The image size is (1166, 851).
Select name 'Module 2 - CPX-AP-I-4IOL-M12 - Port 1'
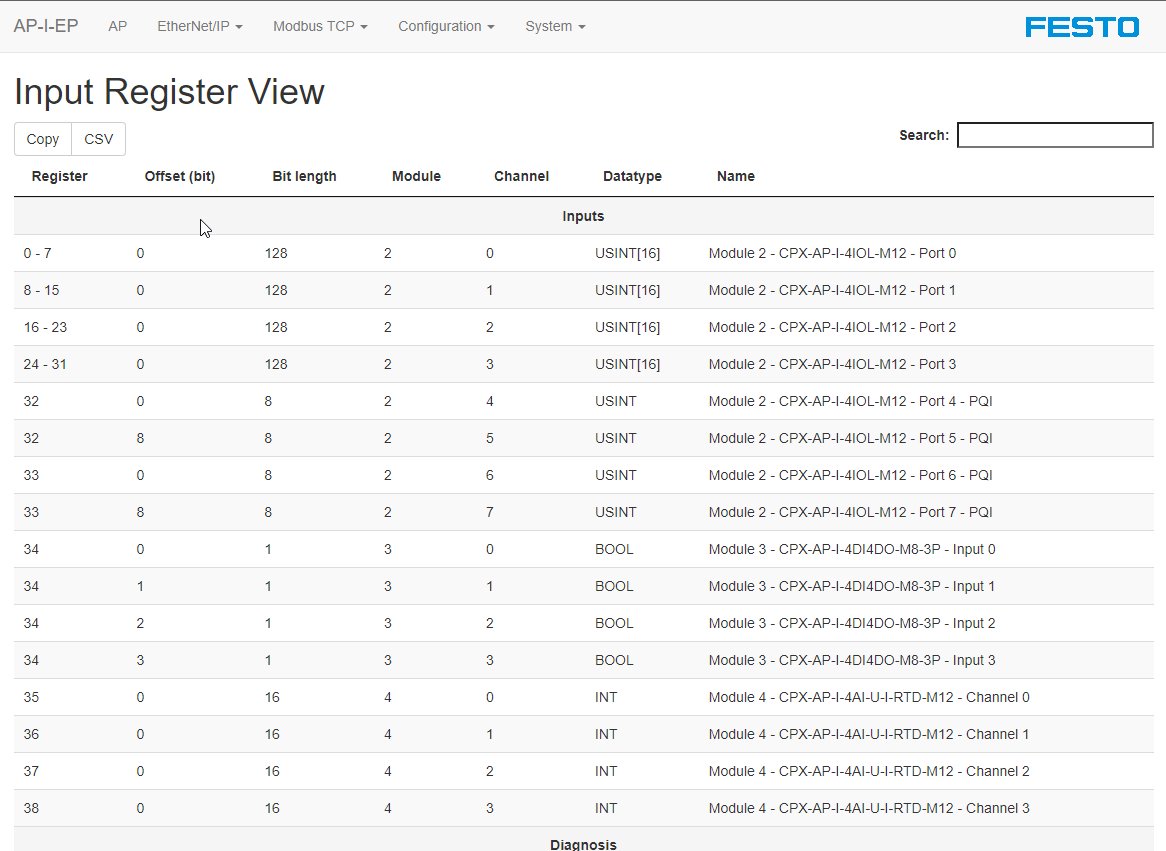click(832, 290)
